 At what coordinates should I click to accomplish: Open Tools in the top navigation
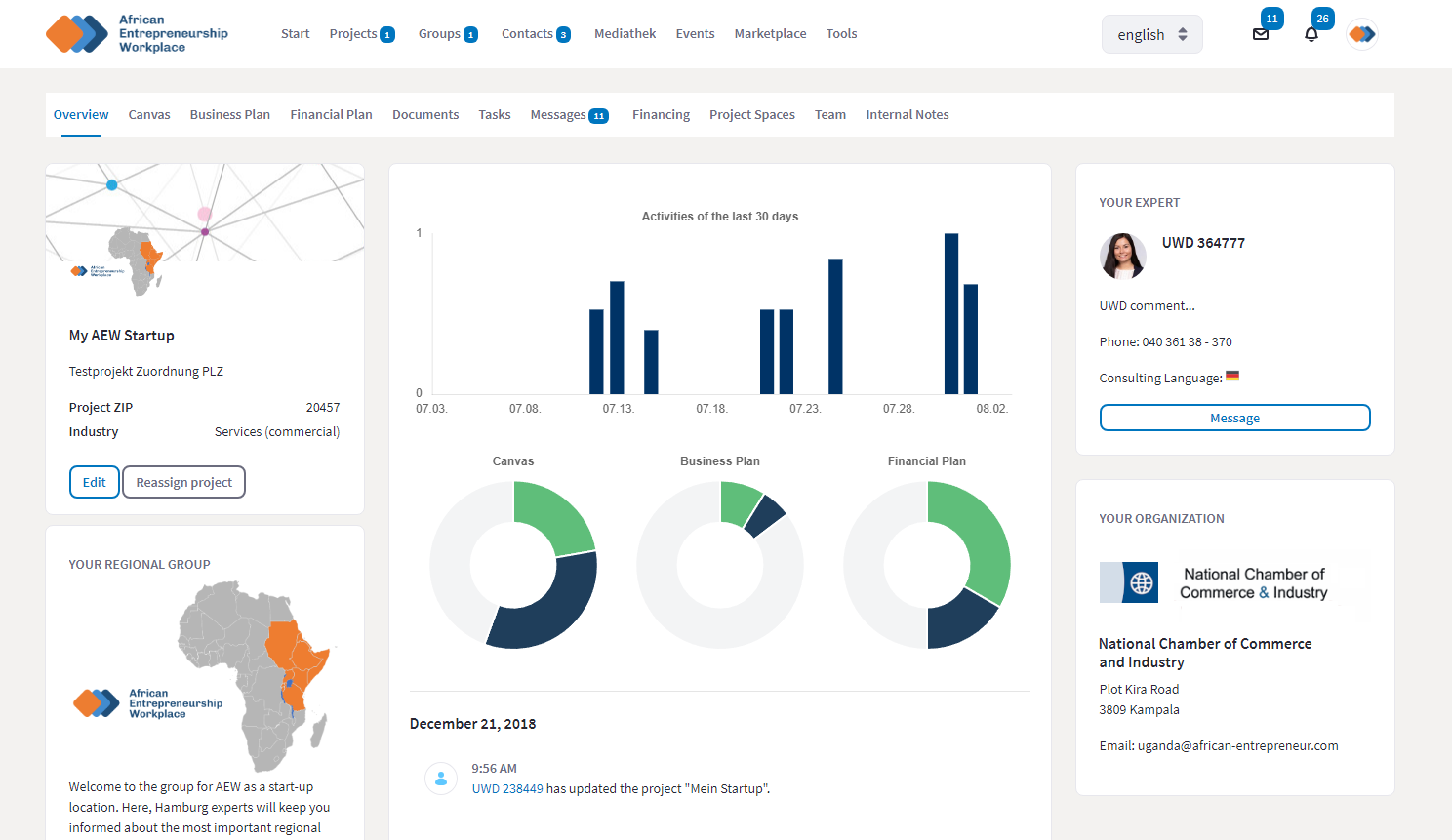tap(841, 34)
